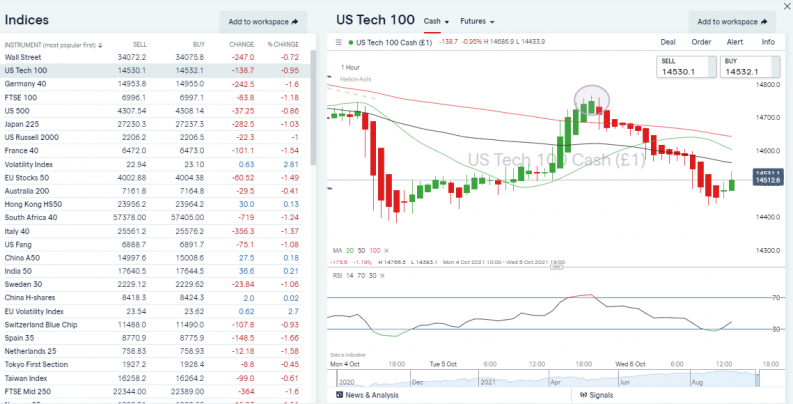Viewport: 793px width, 404px height.
Task: Select the Switzerland Blue Chip row
Action: (153, 325)
